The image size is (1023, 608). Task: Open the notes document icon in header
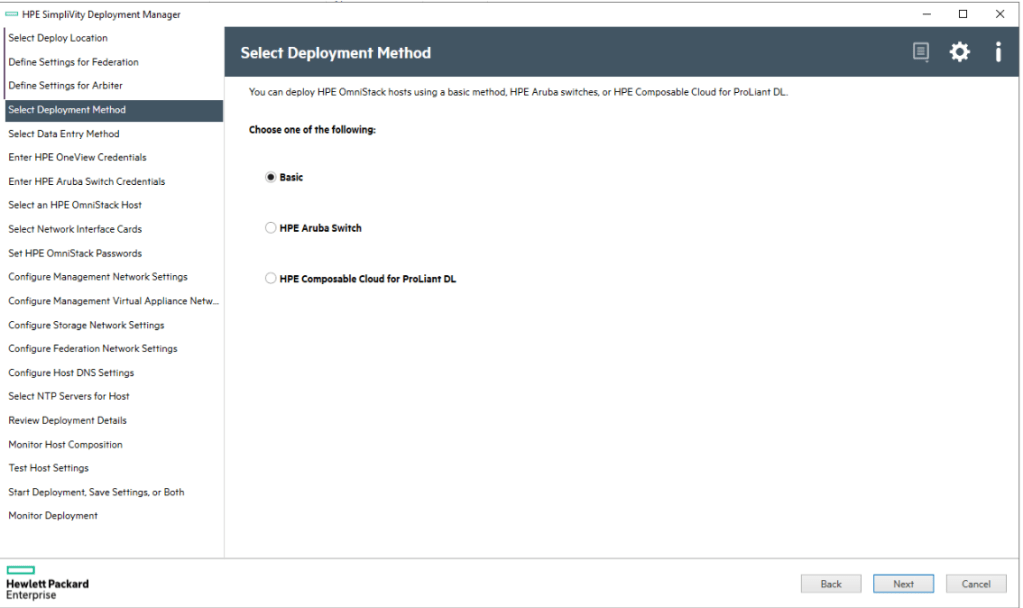point(920,52)
